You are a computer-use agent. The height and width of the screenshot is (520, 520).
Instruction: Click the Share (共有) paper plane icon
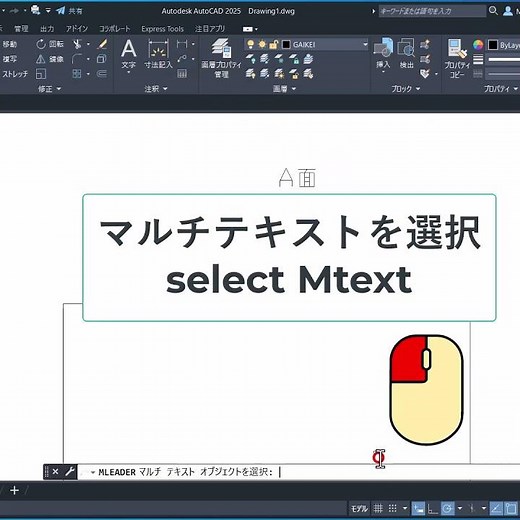[x=61, y=11]
